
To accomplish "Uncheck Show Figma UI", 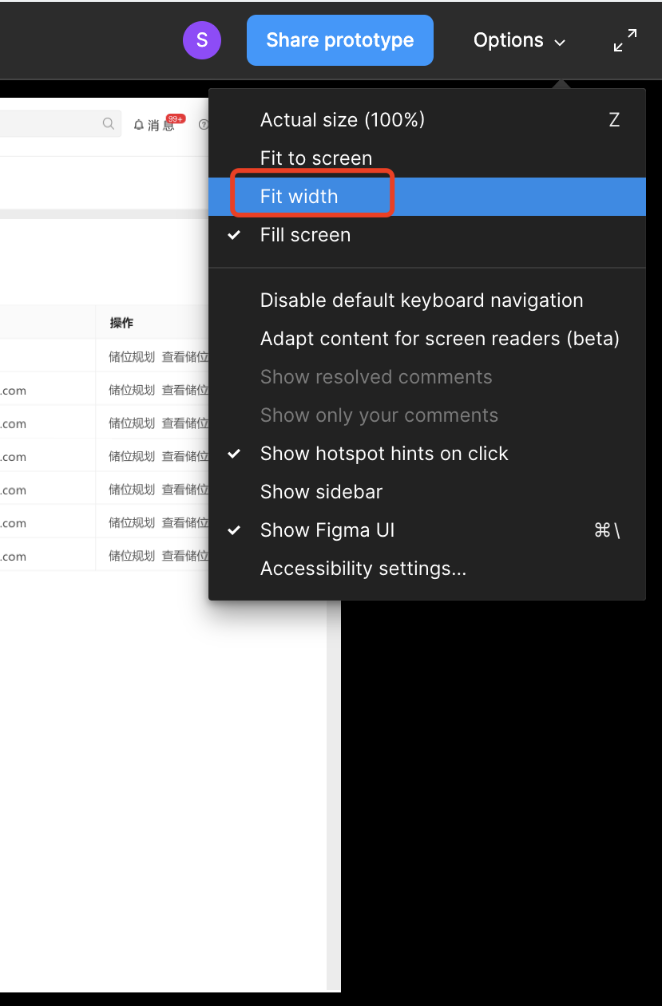I will click(327, 530).
